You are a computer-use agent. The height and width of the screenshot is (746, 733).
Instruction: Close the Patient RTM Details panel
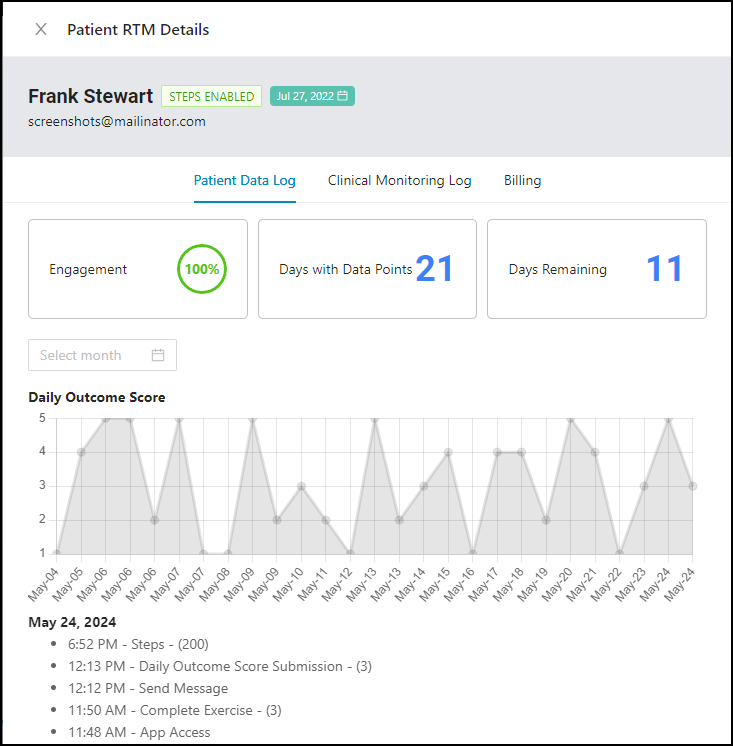[x=41, y=29]
